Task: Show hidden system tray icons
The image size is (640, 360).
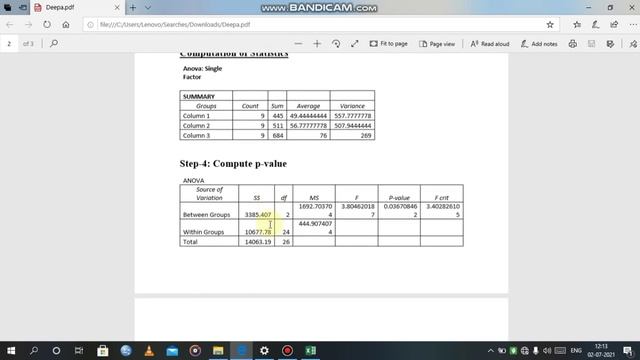Action: click(x=491, y=351)
